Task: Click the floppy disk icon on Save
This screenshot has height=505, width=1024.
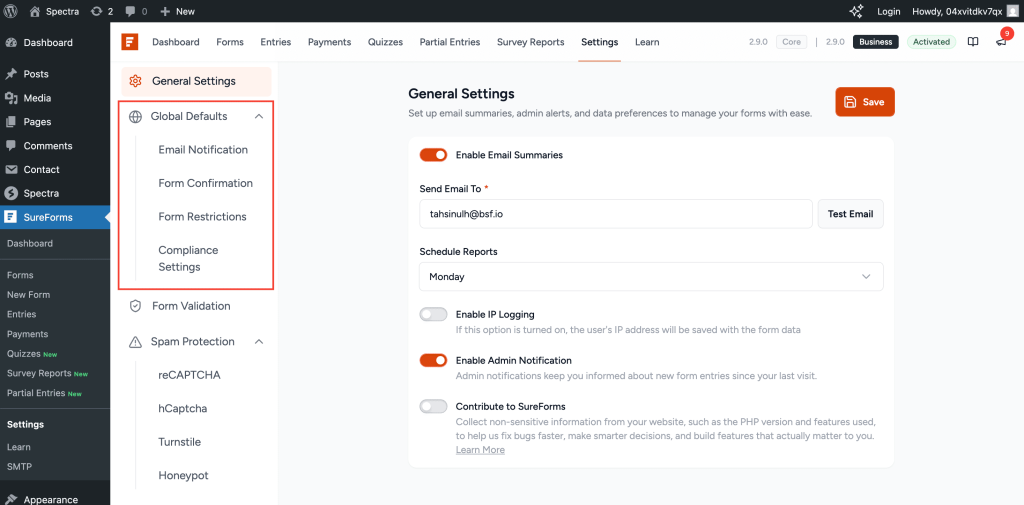Action: point(850,102)
